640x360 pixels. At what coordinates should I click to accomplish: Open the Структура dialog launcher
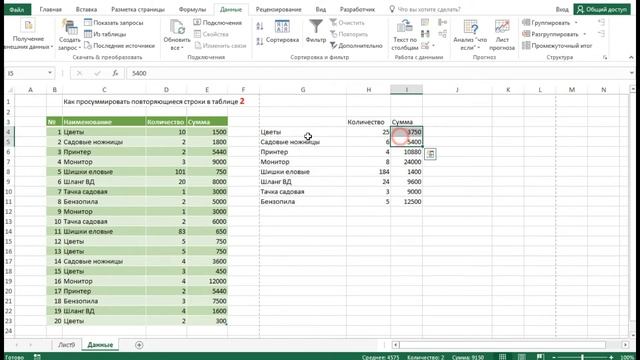pos(604,58)
